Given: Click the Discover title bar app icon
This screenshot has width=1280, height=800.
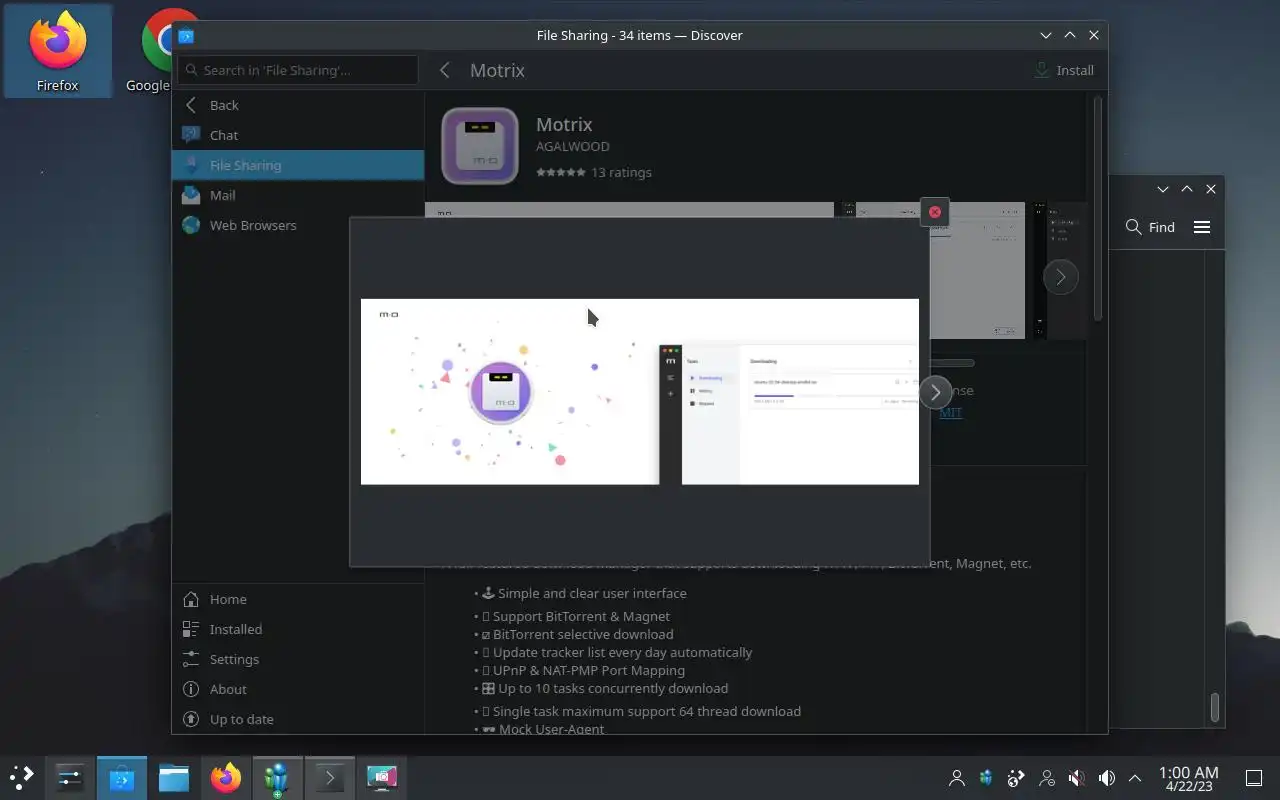Looking at the screenshot, I should pyautogui.click(x=186, y=36).
